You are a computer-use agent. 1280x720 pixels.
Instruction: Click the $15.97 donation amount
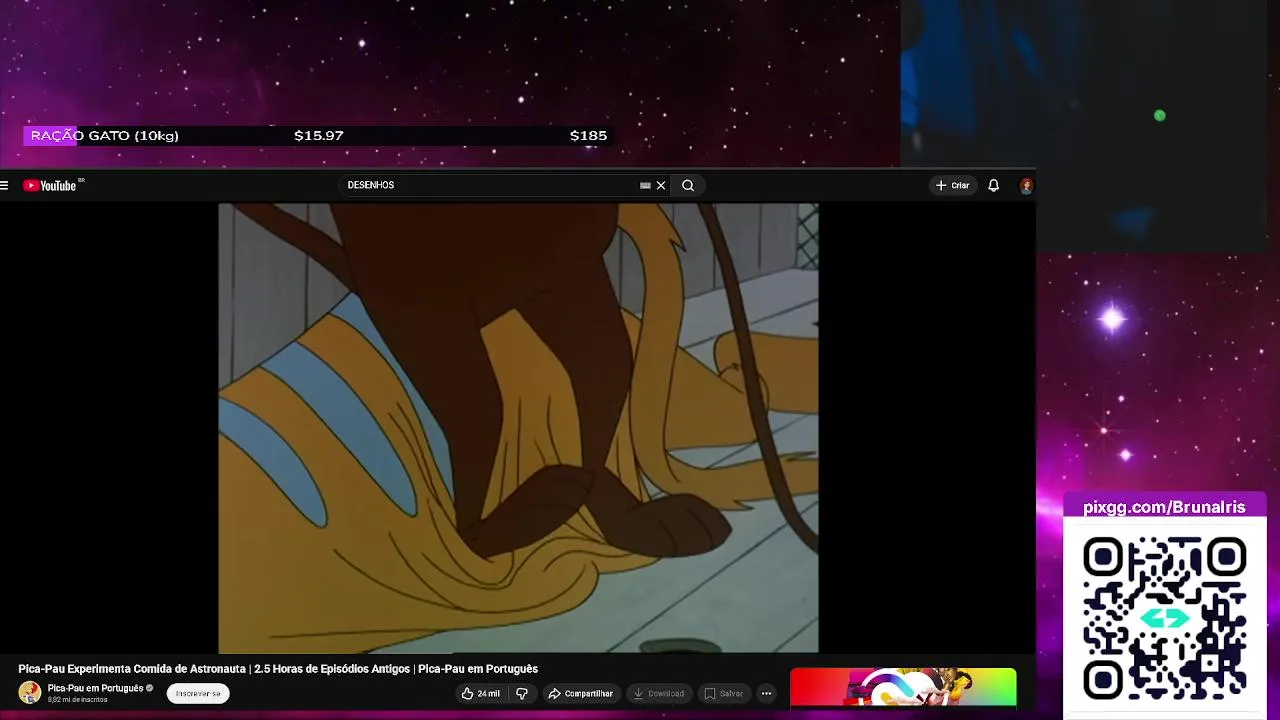[319, 136]
